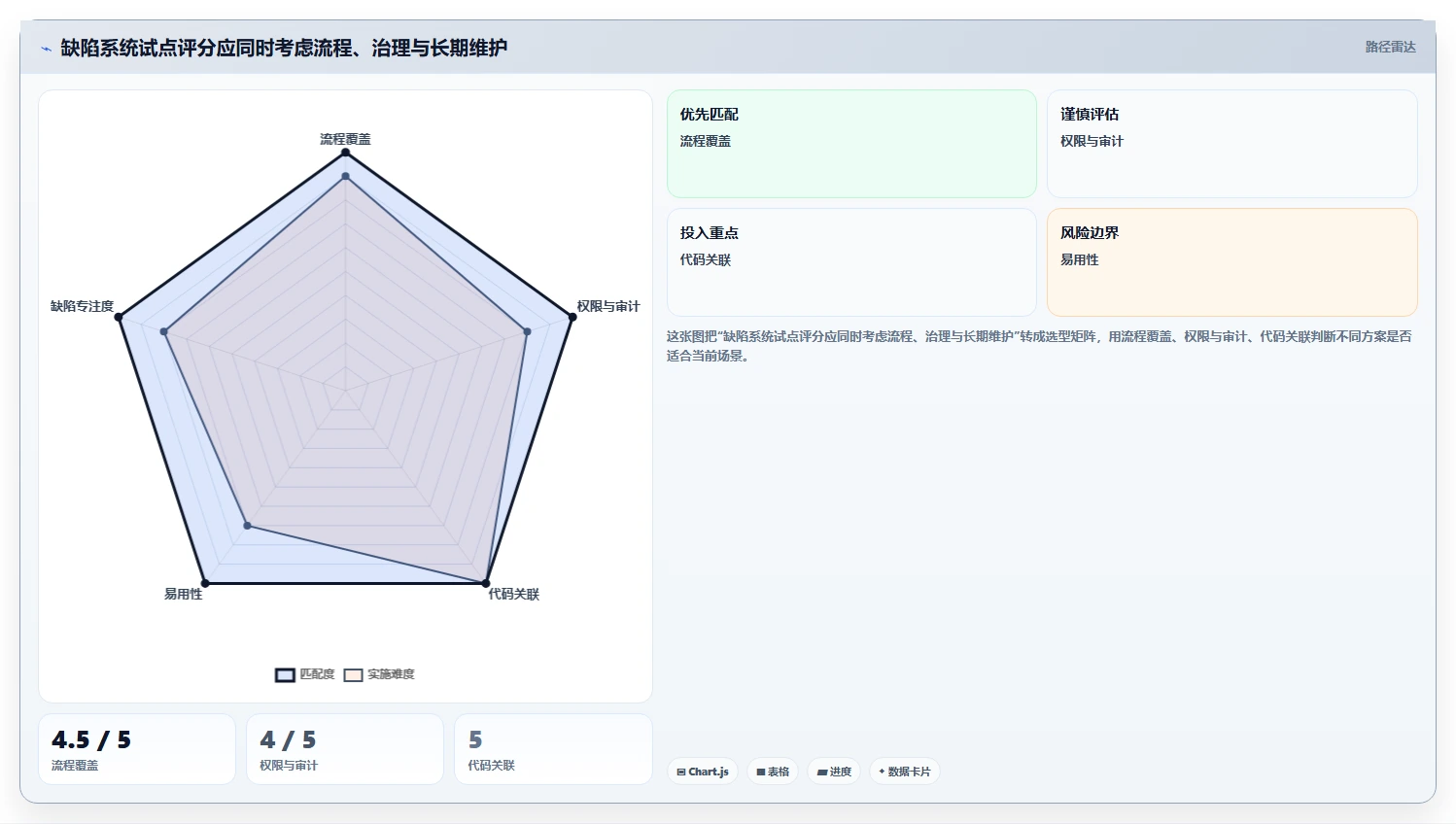Click the description paragraph starting 这张图把

(1039, 346)
